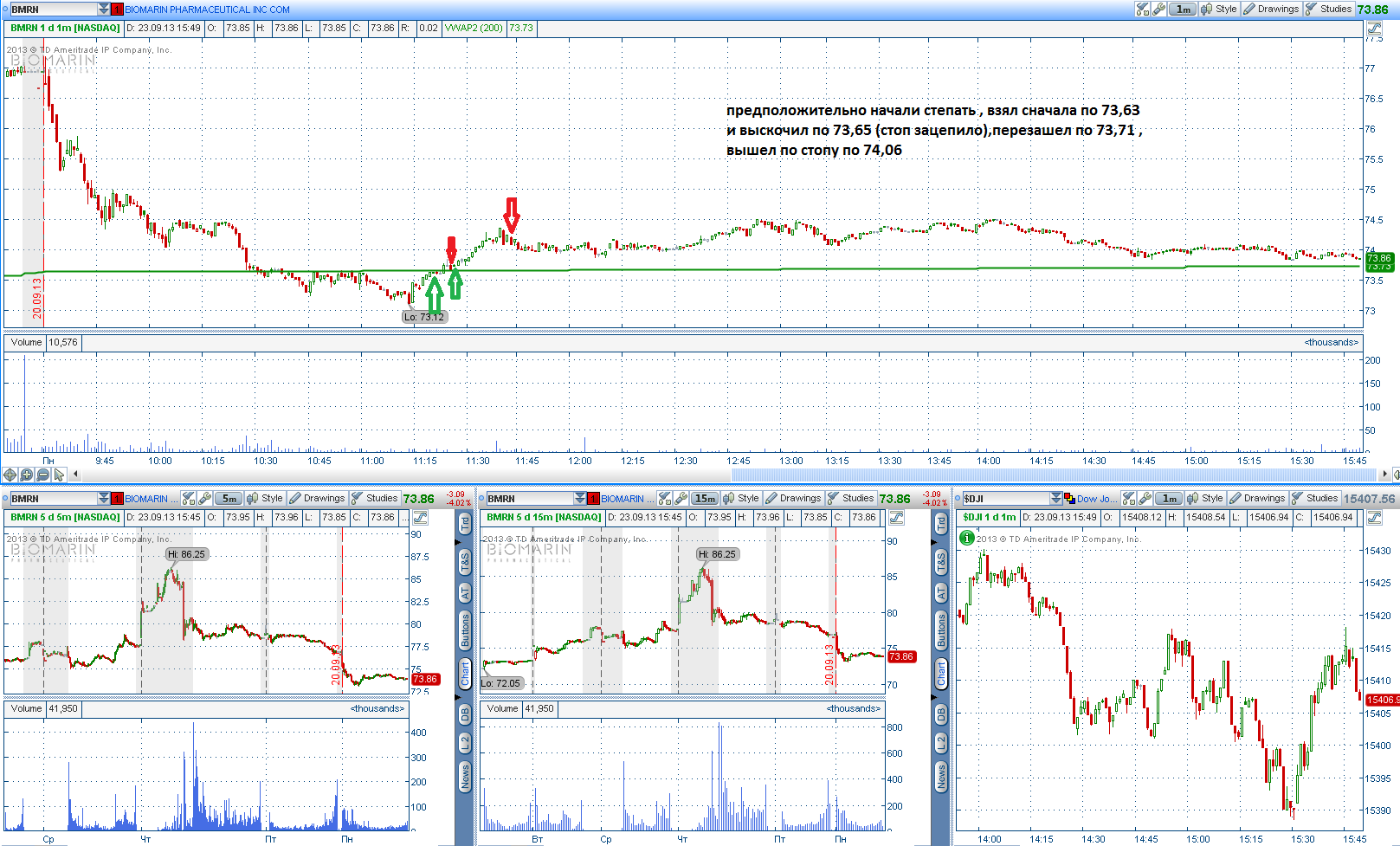Open the 5m timeframe selector
Image resolution: width=1400 pixels, height=846 pixels.
pyautogui.click(x=229, y=498)
